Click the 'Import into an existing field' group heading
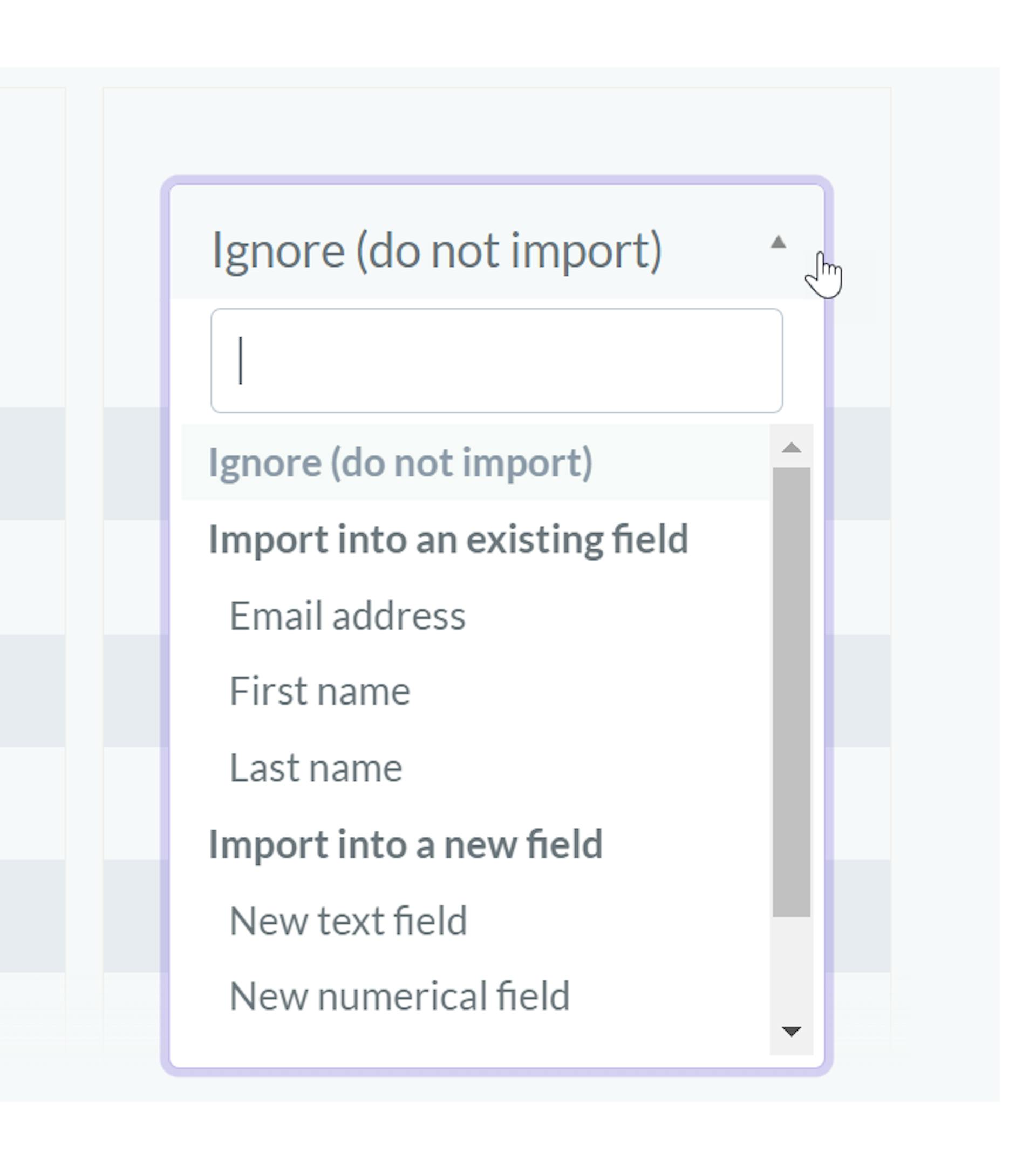Image resolution: width=1036 pixels, height=1153 pixels. 448,539
